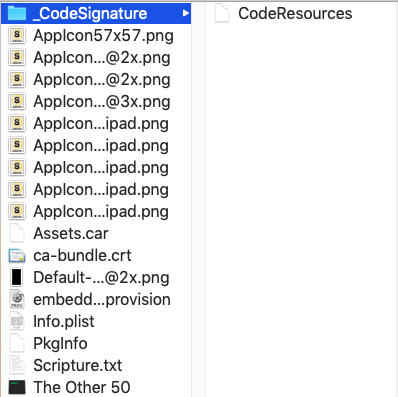
Task: Click the CodeResources blank file icon
Action: coord(222,13)
